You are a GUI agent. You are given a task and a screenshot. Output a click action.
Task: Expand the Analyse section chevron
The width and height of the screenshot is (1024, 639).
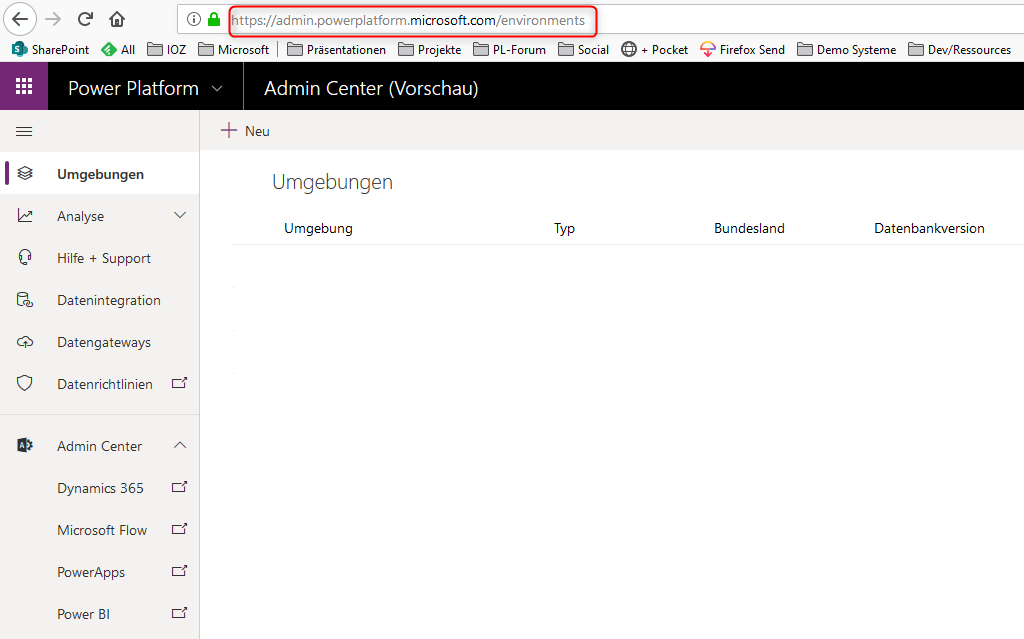pos(180,215)
